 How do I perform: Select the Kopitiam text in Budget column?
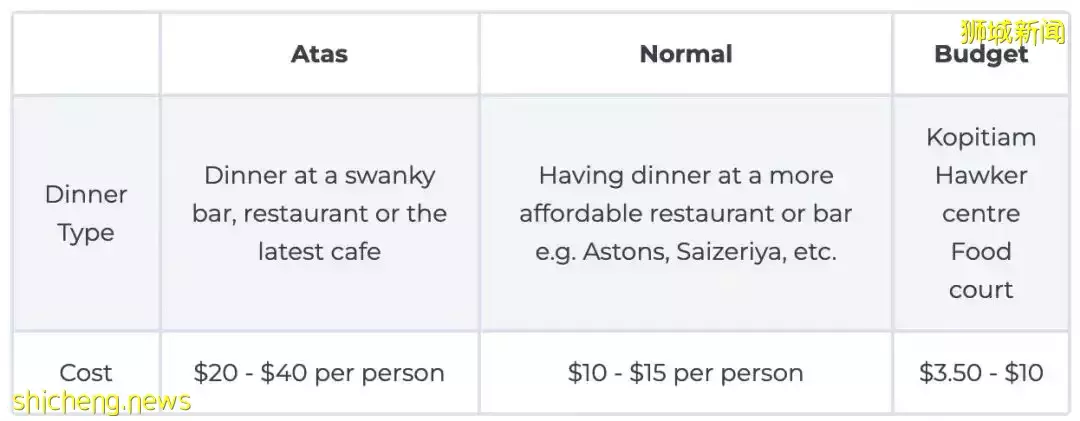(980, 137)
